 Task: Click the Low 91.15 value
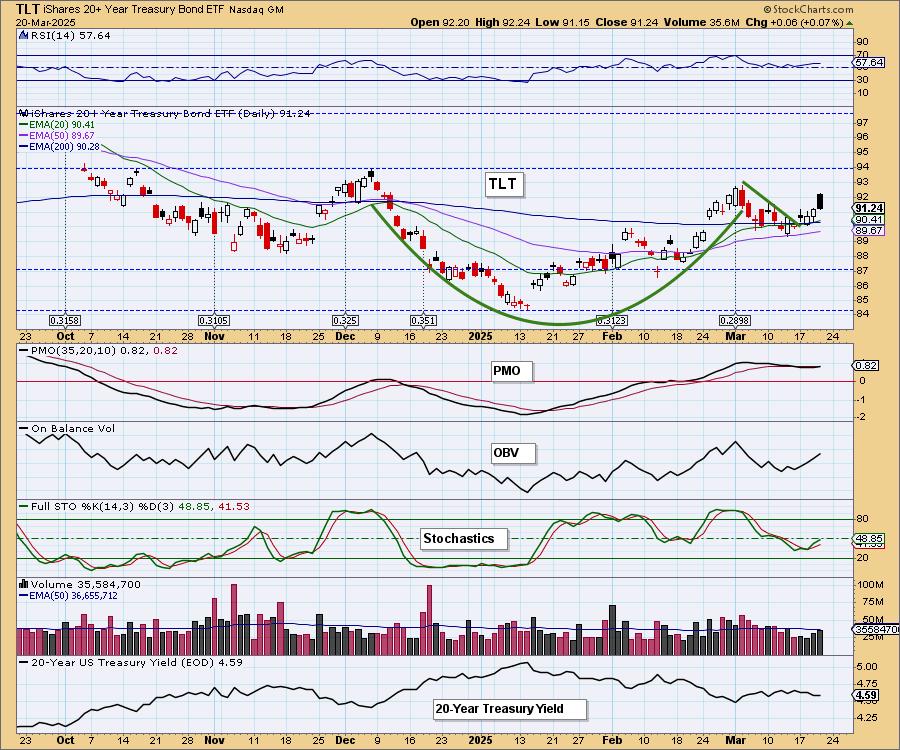coord(562,22)
